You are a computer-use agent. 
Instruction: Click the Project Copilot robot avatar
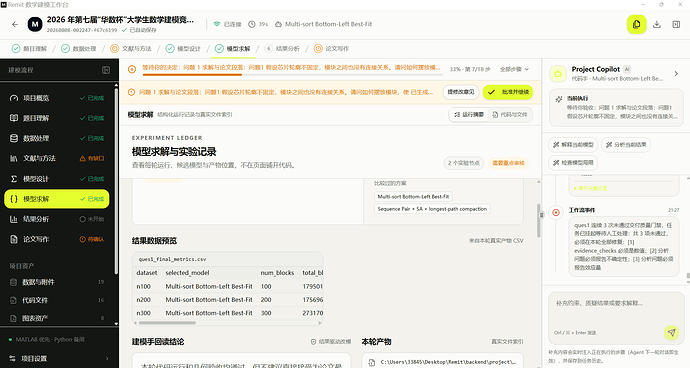tap(558, 74)
